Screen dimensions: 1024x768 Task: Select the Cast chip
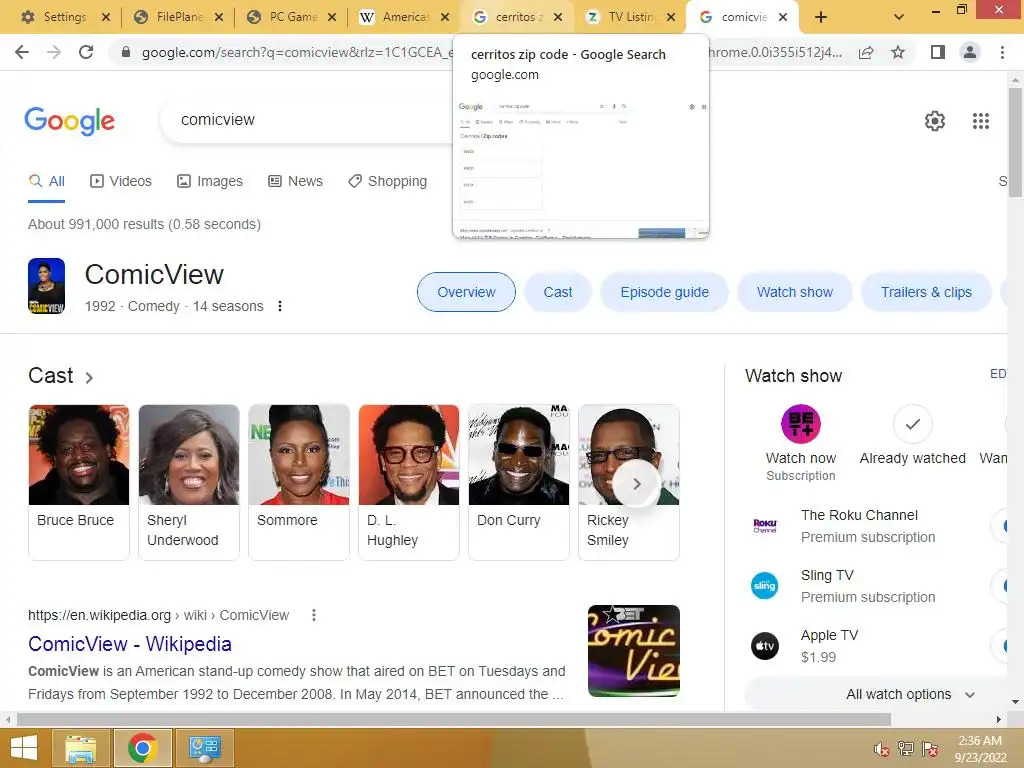pyautogui.click(x=558, y=292)
